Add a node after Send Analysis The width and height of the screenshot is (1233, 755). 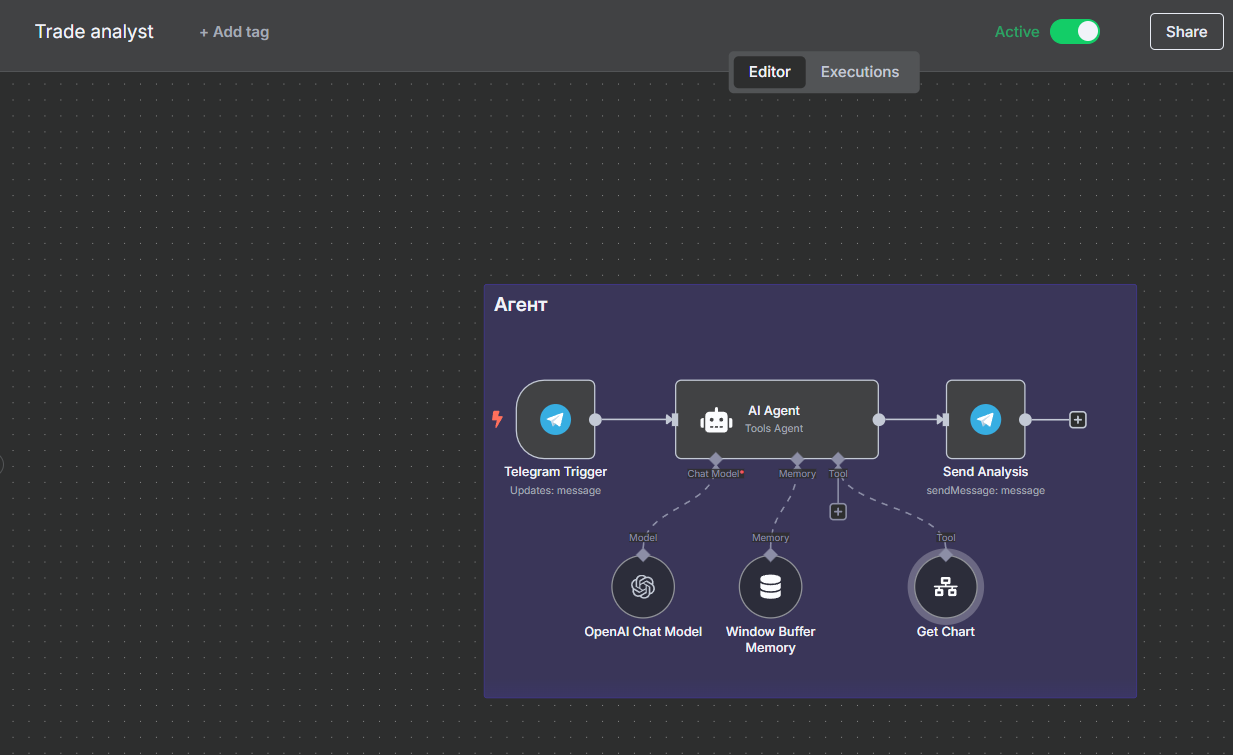pos(1078,420)
